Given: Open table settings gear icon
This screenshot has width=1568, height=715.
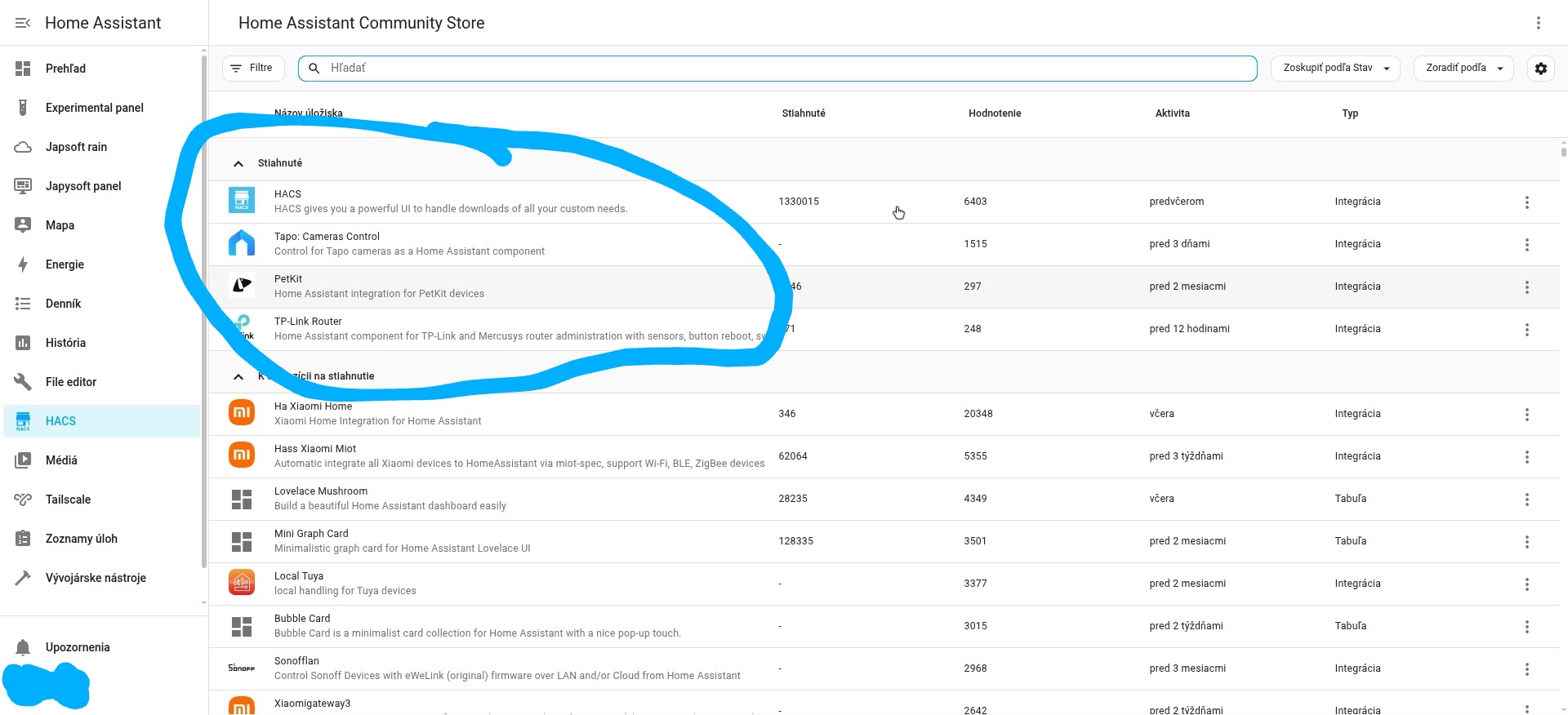Looking at the screenshot, I should 1541,69.
